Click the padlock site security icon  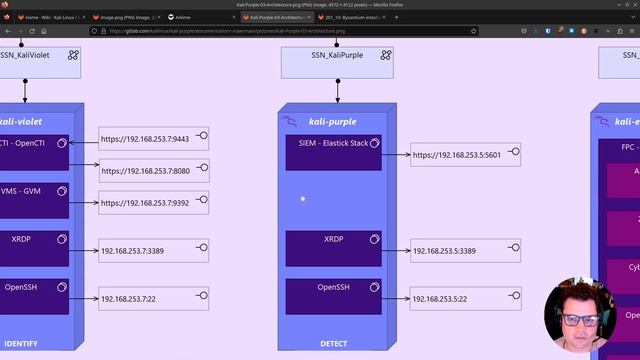point(103,31)
